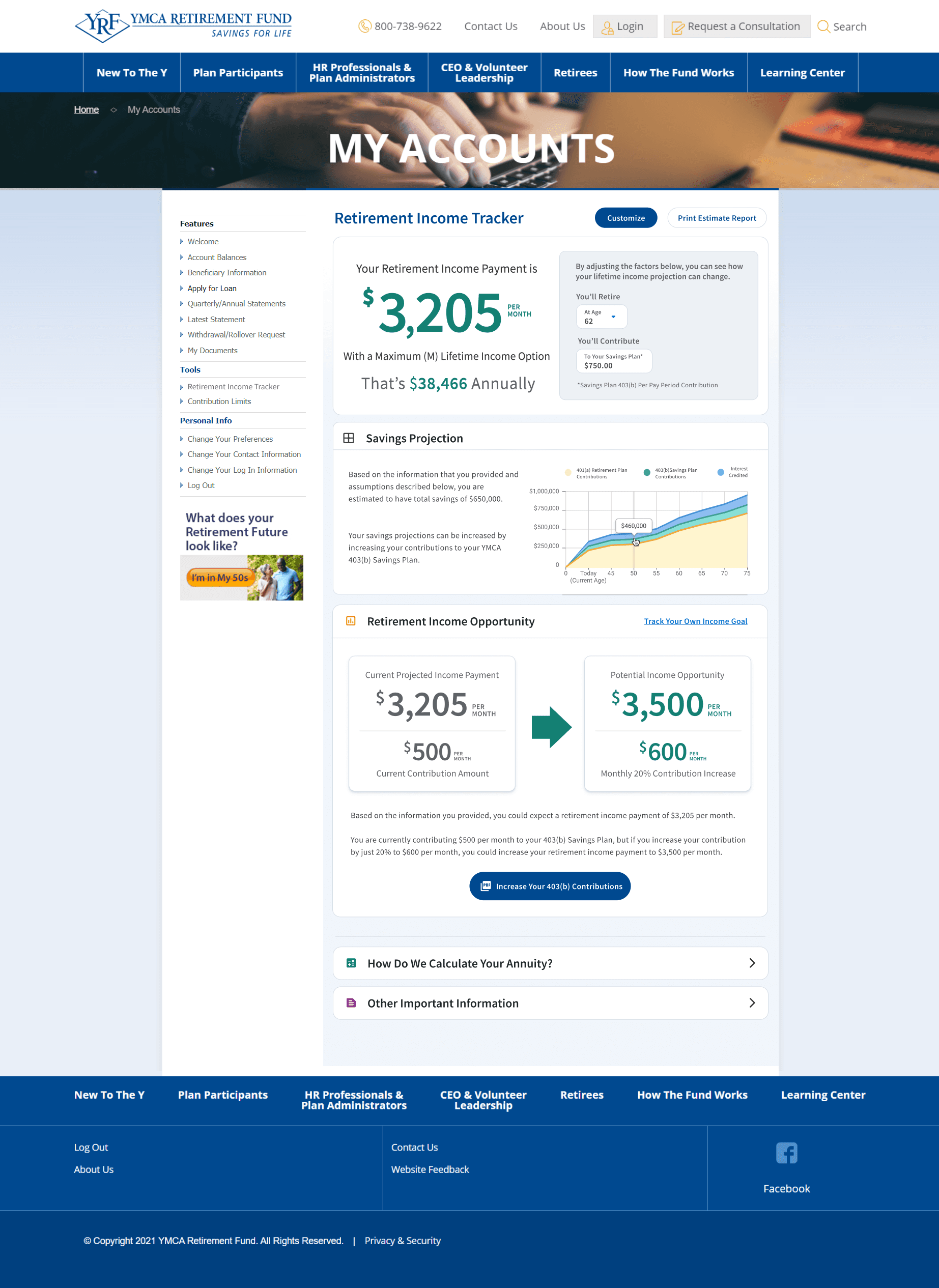939x1288 pixels.
Task: Expand Other Important Information section
Action: tap(550, 1003)
